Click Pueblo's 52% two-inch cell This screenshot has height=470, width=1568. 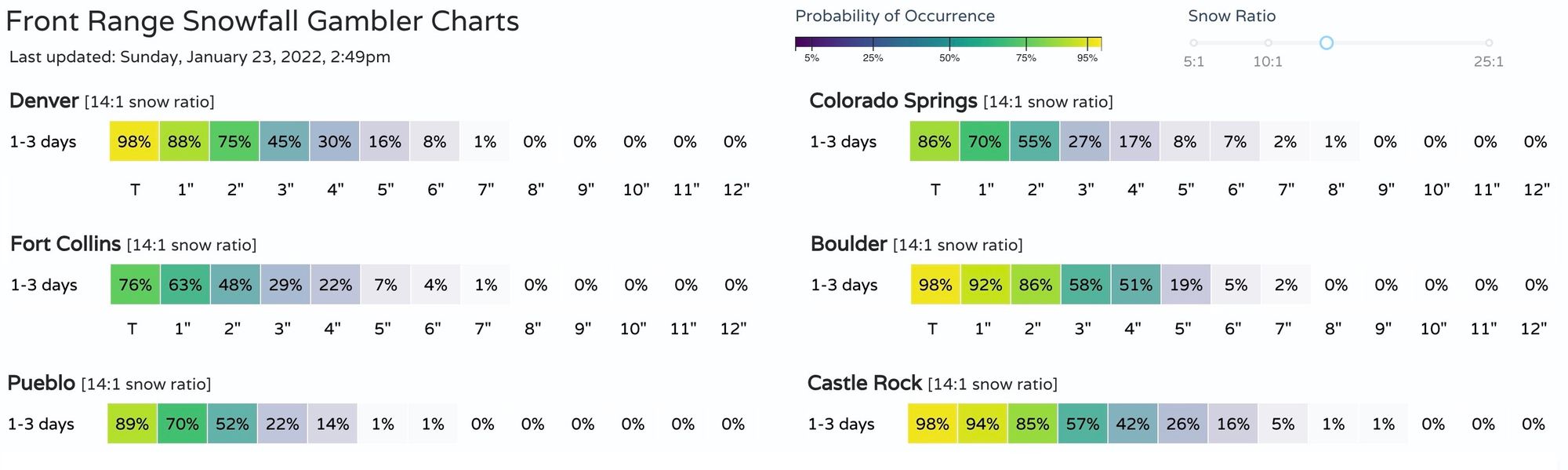232,424
